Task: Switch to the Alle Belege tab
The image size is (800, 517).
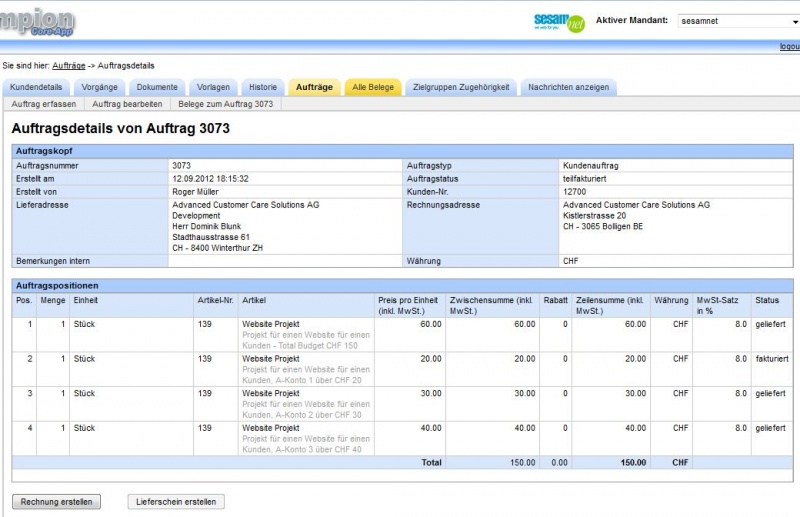Action: [x=373, y=87]
